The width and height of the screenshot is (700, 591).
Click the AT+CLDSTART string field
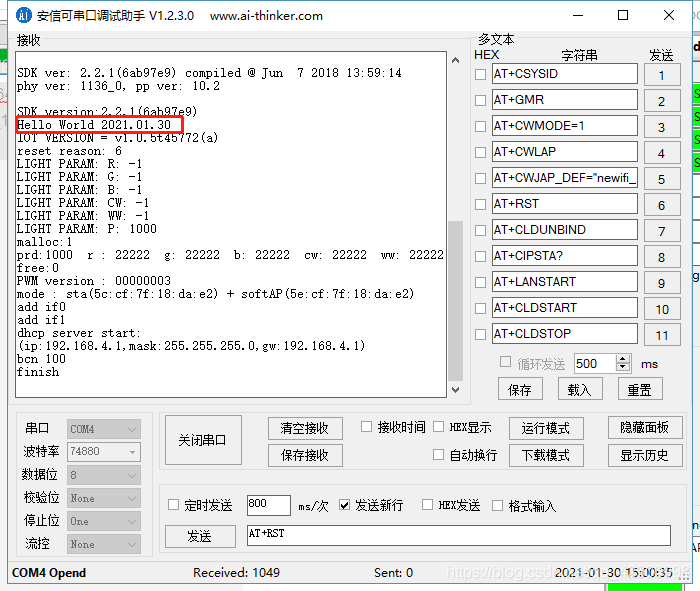565,308
